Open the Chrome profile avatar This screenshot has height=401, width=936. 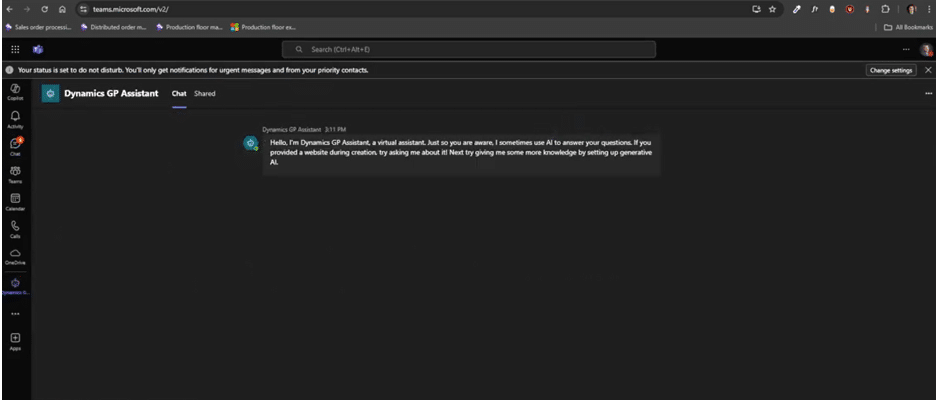[x=911, y=9]
